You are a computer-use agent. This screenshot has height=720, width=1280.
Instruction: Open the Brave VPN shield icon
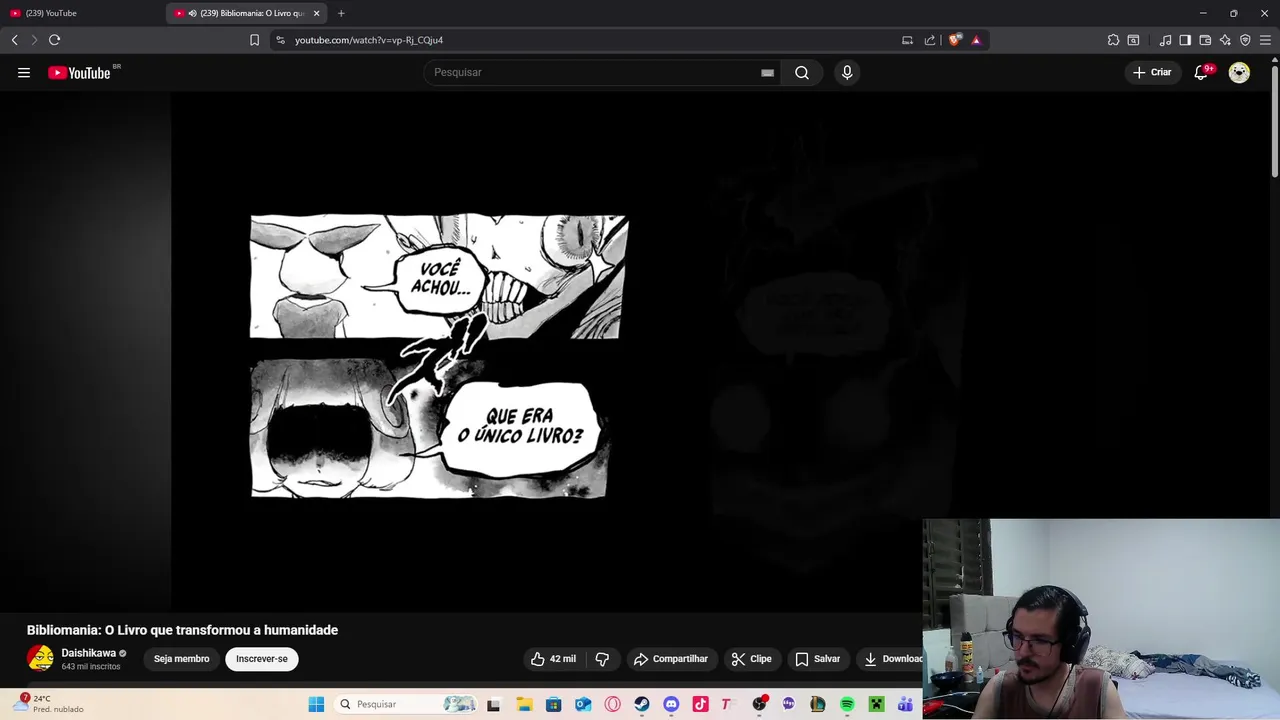click(1245, 40)
